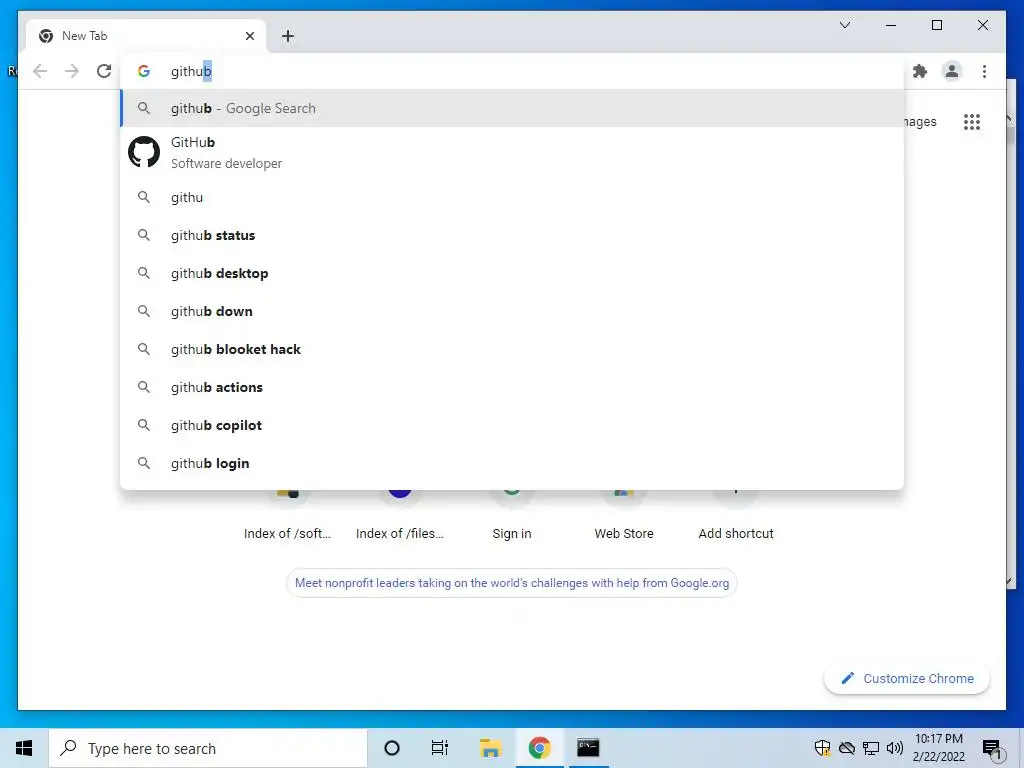Click the OneDrive cloud tray icon
Screen dimensions: 1024x768
(x=847, y=748)
